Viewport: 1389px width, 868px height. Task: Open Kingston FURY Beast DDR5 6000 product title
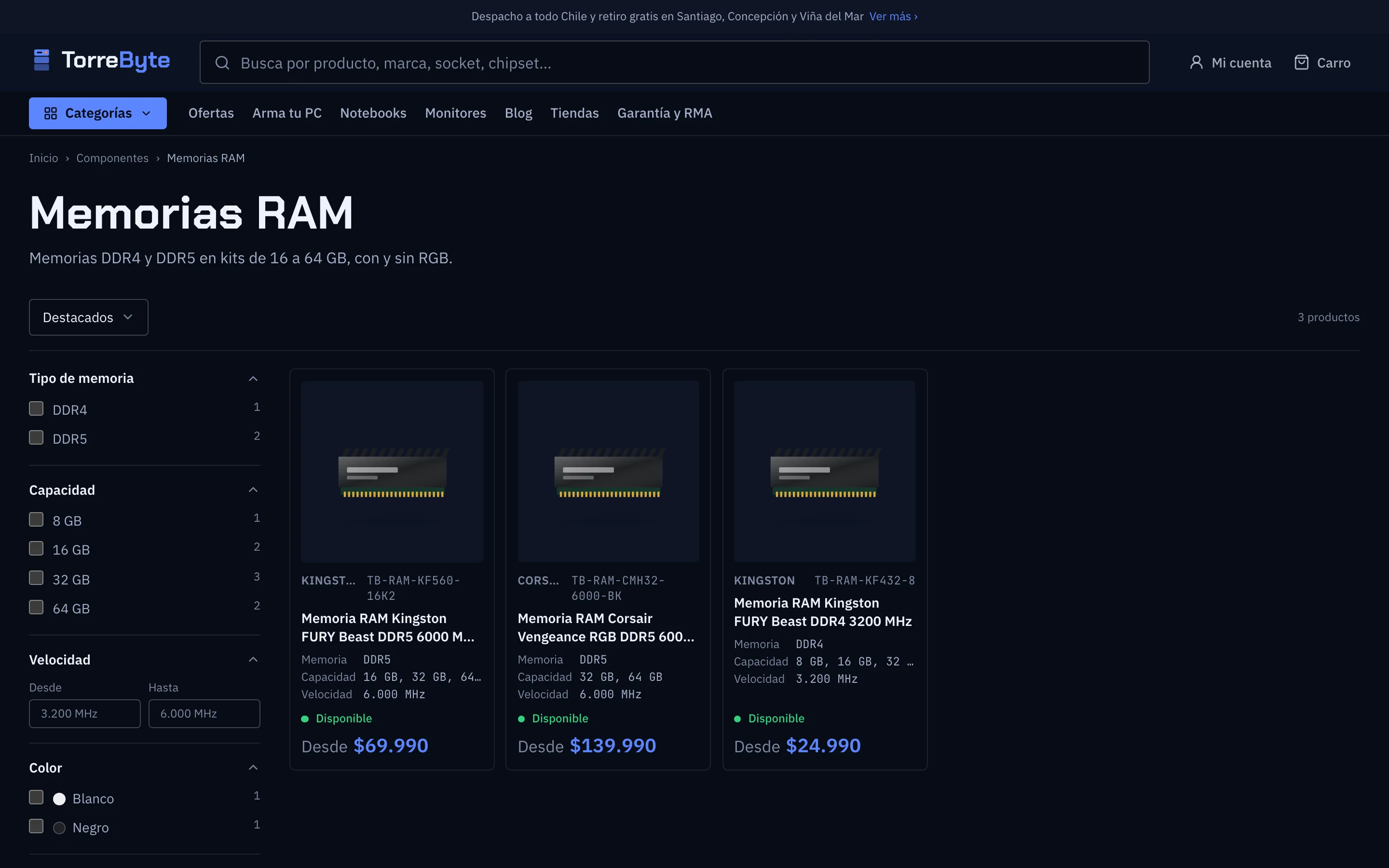click(x=388, y=627)
